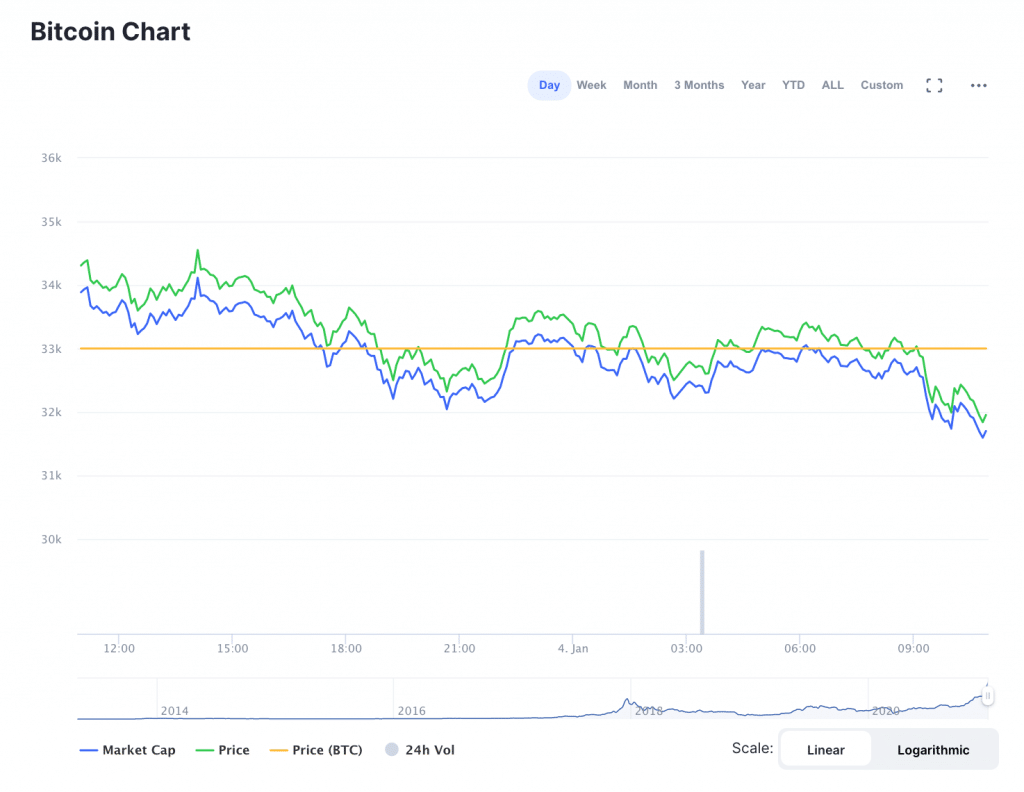Click the 2014 area in navigator
This screenshot has width=1024, height=792.
tap(174, 710)
